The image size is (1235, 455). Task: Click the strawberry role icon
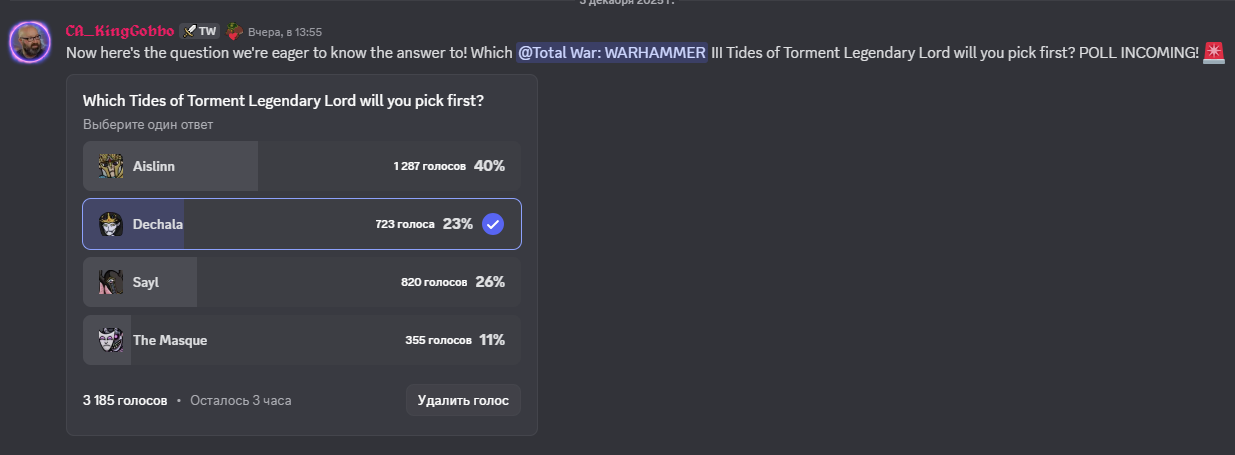[x=234, y=31]
